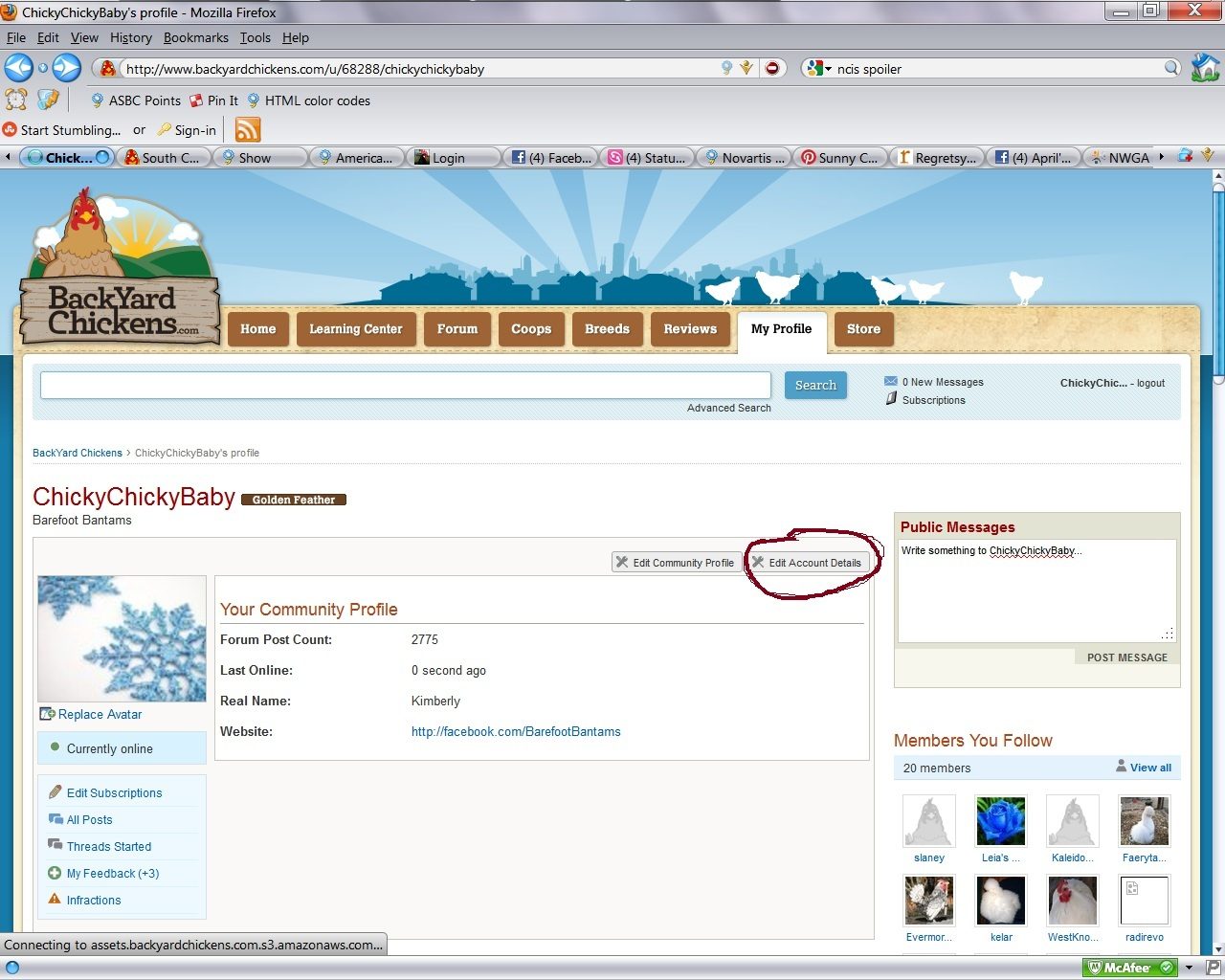Click the Replace Avatar link
The image size is (1225, 980).
(x=100, y=714)
